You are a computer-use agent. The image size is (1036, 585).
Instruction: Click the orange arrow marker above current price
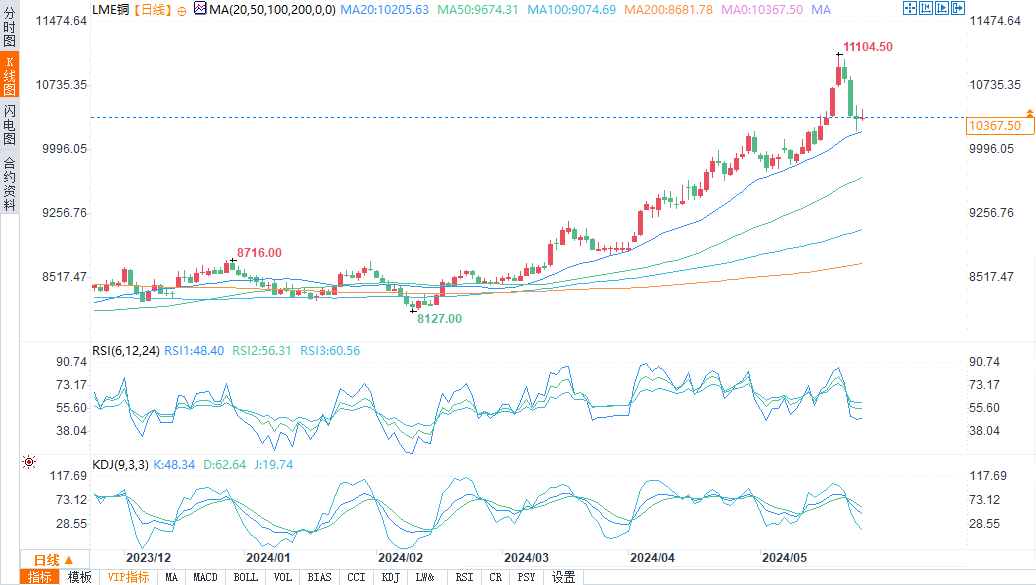tap(1029, 115)
